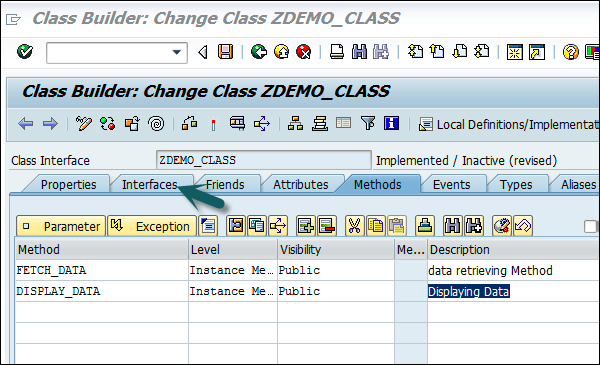Image resolution: width=600 pixels, height=365 pixels.
Task: Switch Active/Inactive version icon
Action: tap(108, 124)
